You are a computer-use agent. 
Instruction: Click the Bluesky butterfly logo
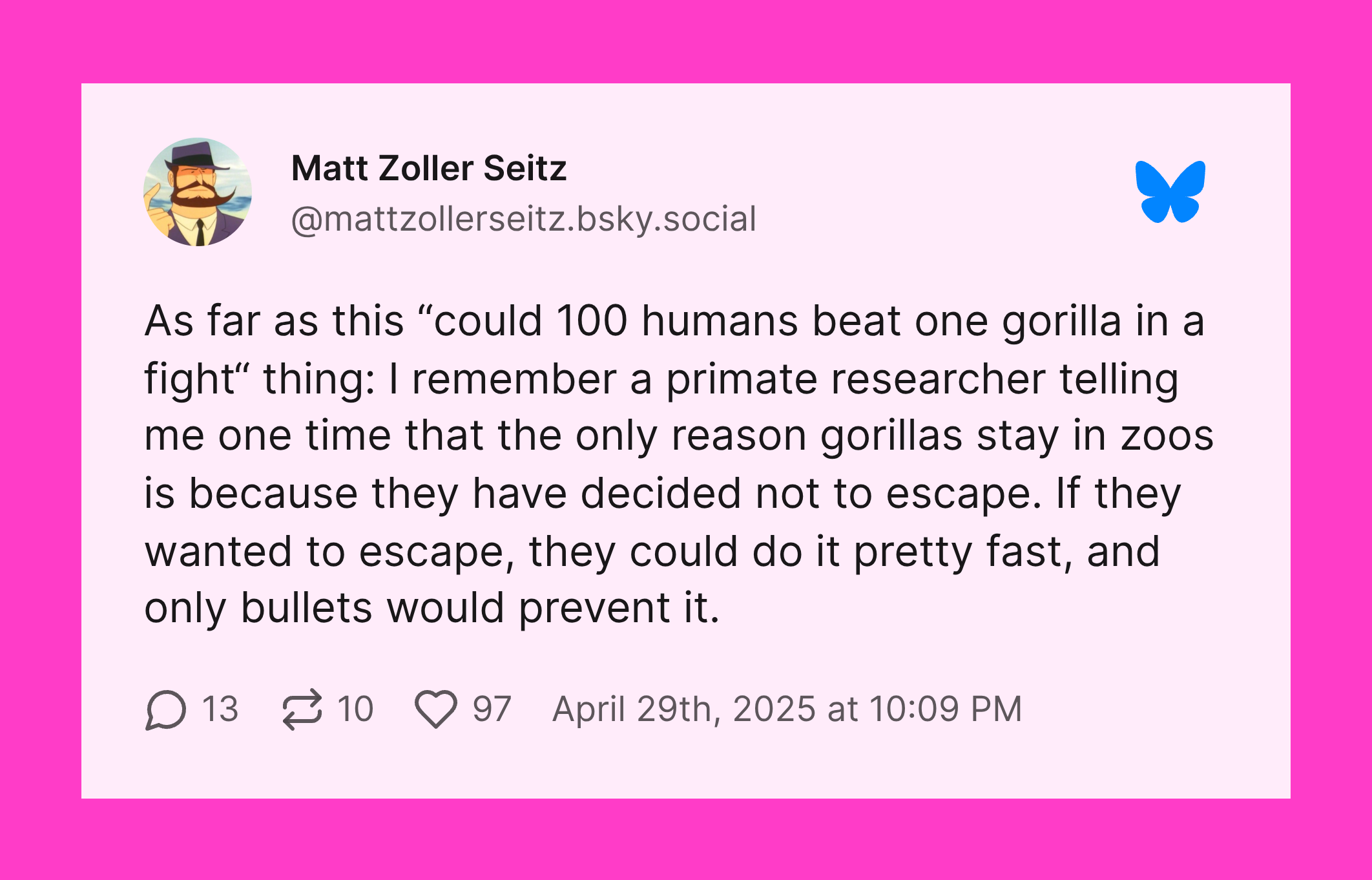1170,192
